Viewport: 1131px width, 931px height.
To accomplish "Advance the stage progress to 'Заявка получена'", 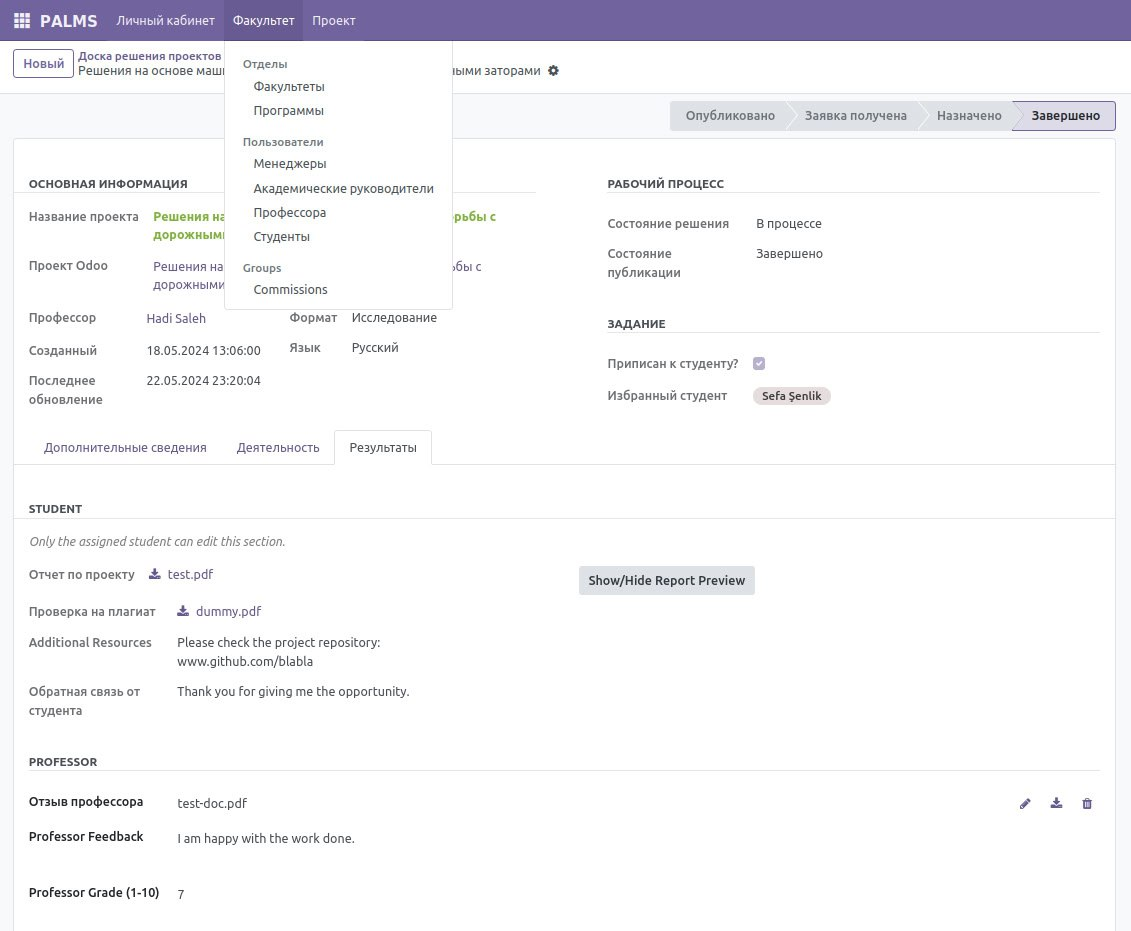I will point(856,115).
